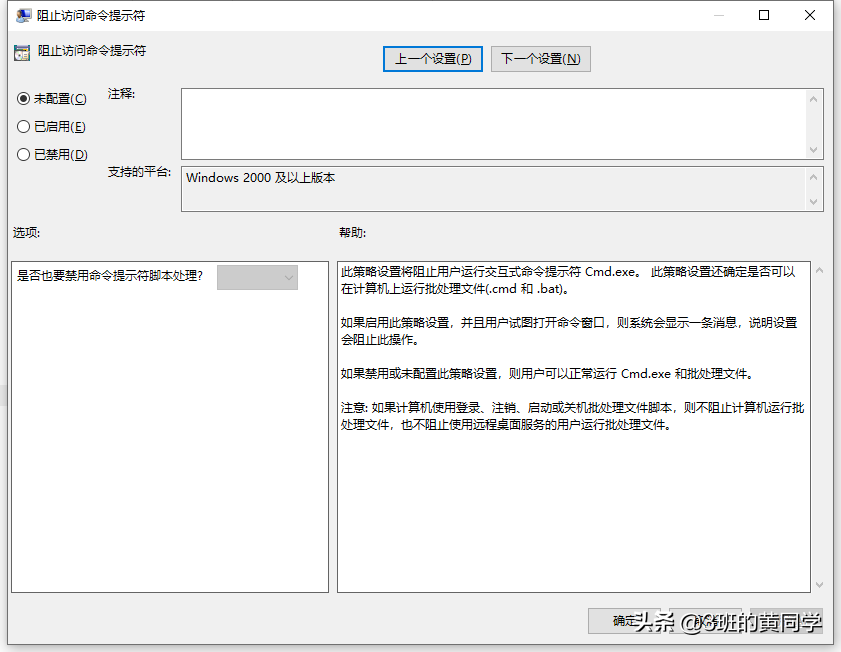The width and height of the screenshot is (841, 652).
Task: Click inside the 注释 comment text box
Action: [x=493, y=124]
